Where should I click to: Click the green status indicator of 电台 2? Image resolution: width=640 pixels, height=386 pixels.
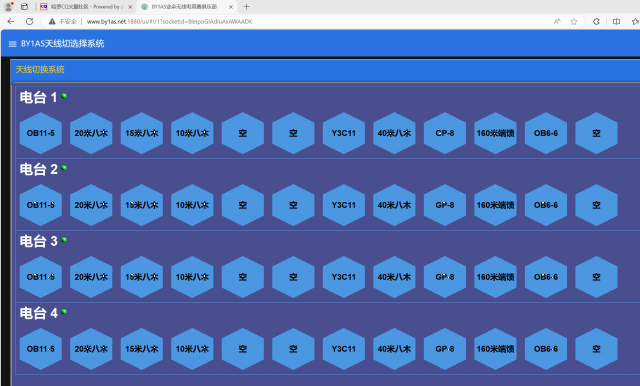64,168
